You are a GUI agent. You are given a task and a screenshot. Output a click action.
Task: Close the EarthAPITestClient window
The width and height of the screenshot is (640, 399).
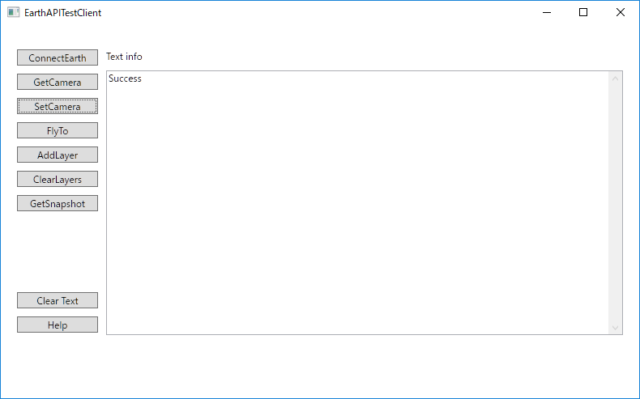[x=620, y=13]
